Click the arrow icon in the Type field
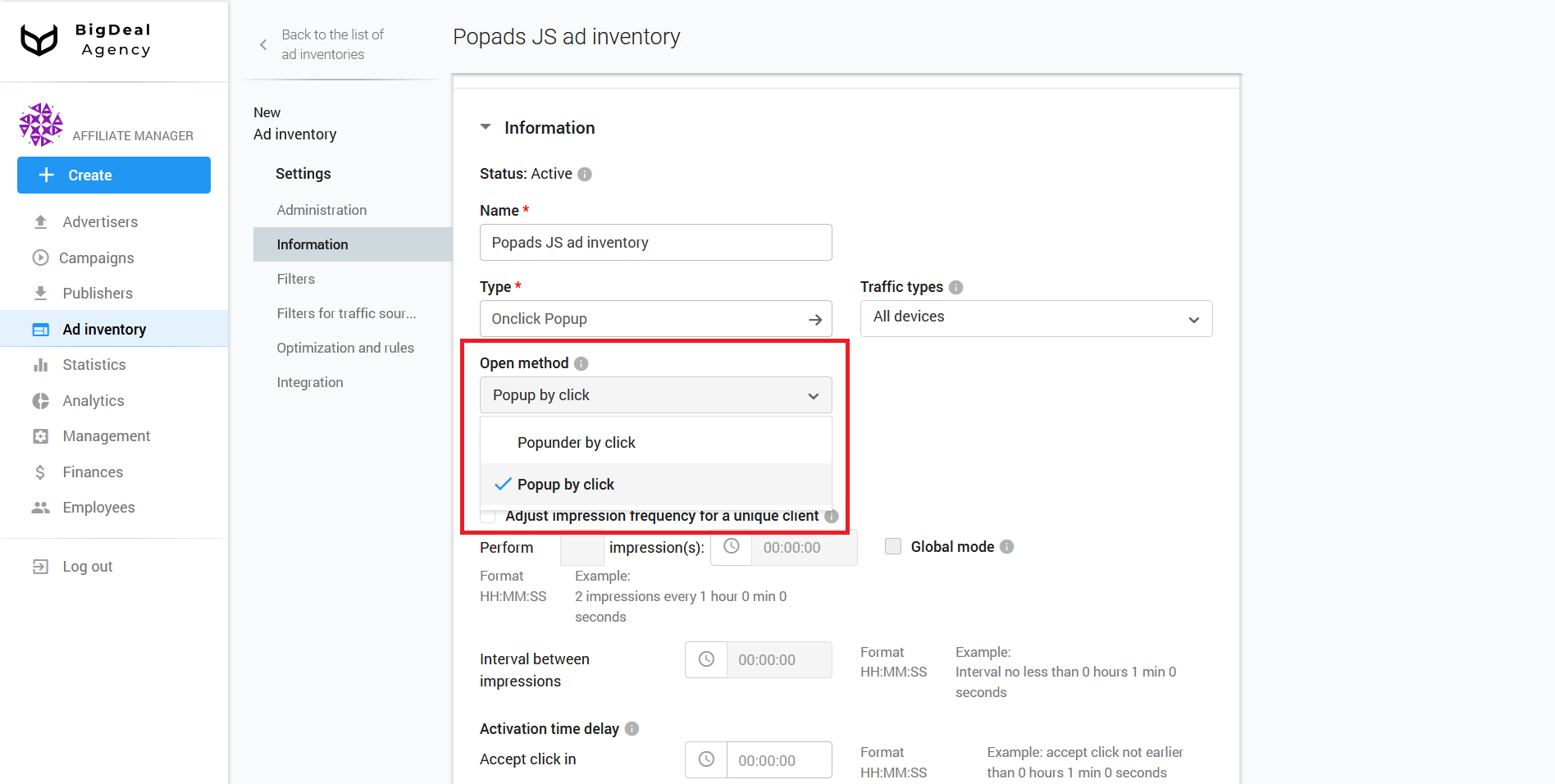 815,319
